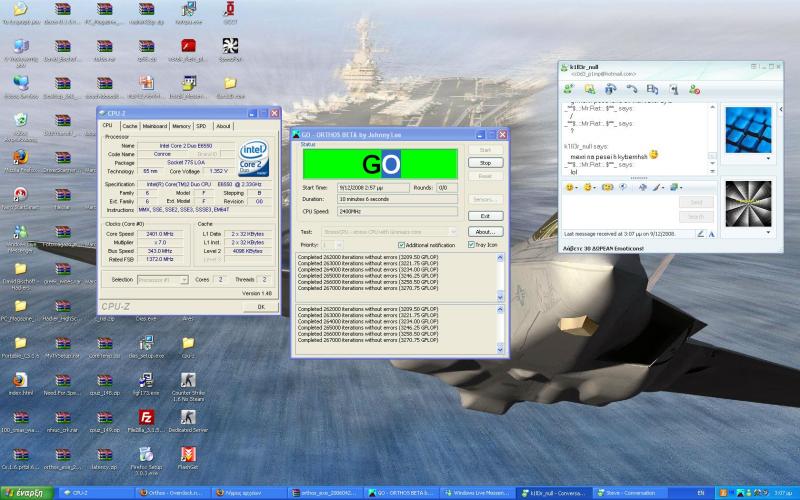
Task: Select the CPU tab in CPU-Z
Action: click(108, 126)
